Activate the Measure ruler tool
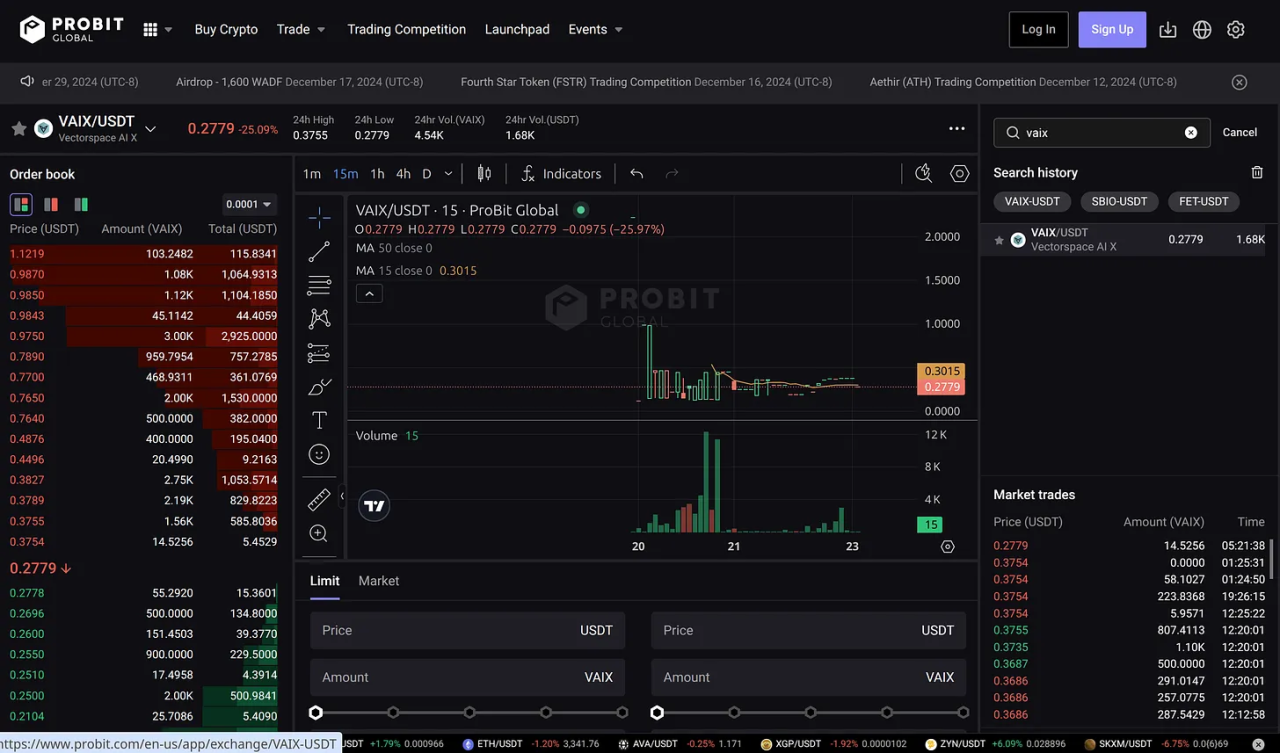1280x753 pixels. [319, 499]
